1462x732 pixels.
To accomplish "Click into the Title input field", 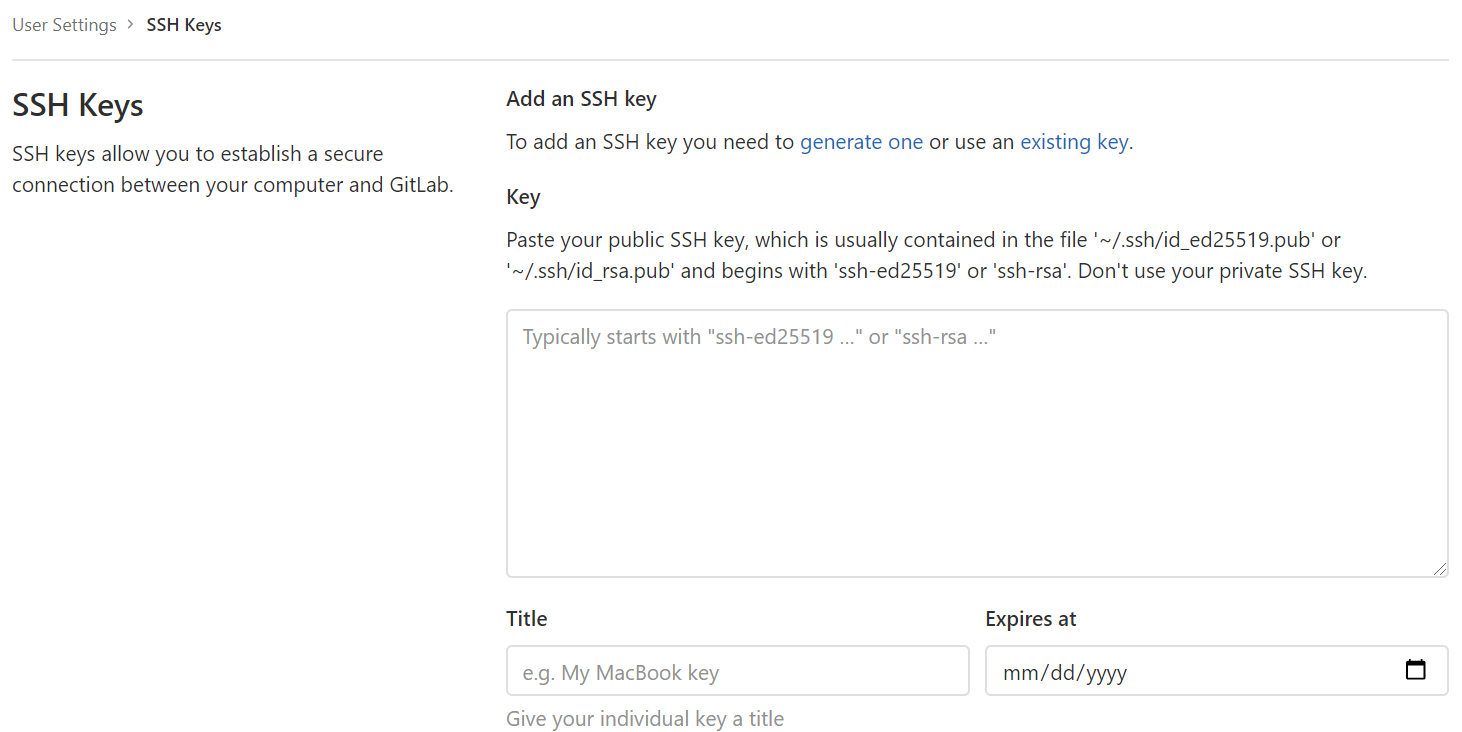I will [x=737, y=671].
